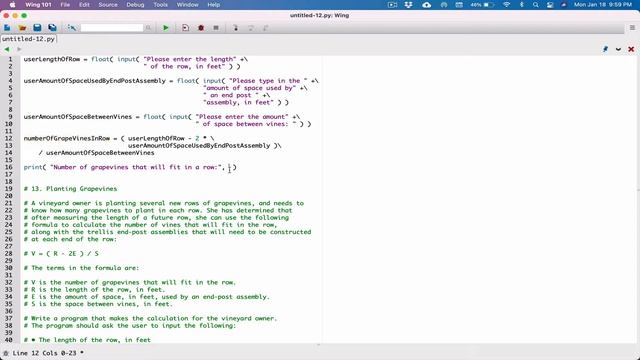
Task: Click the Step Into debugger icon
Action: [236, 28]
